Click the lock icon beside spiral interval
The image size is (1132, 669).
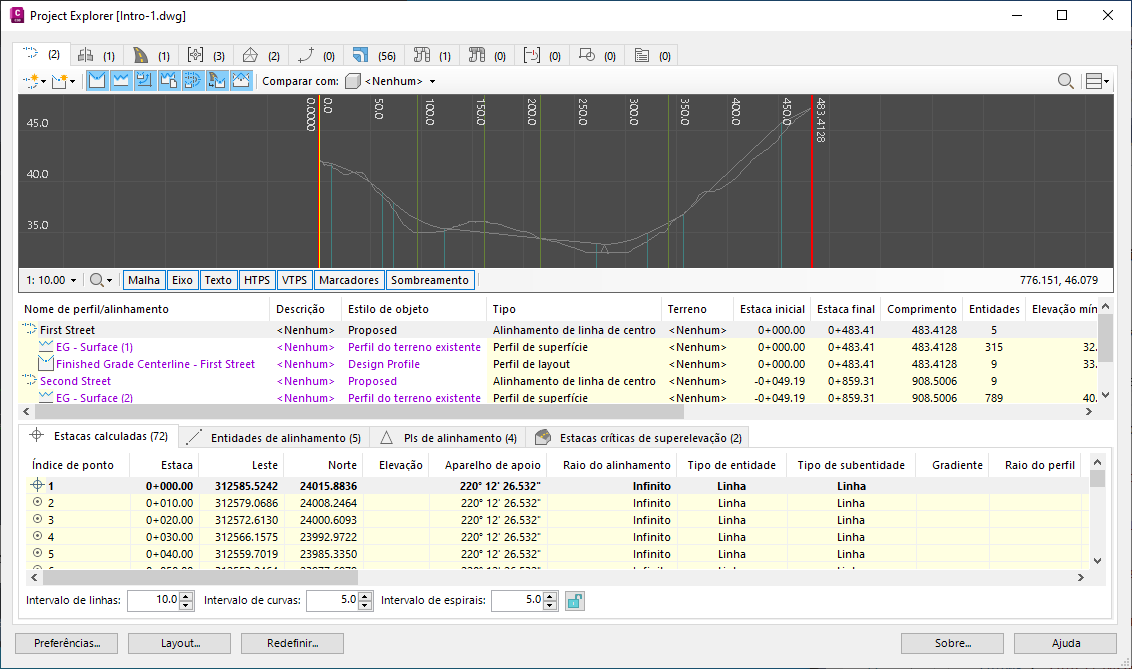tap(574, 600)
